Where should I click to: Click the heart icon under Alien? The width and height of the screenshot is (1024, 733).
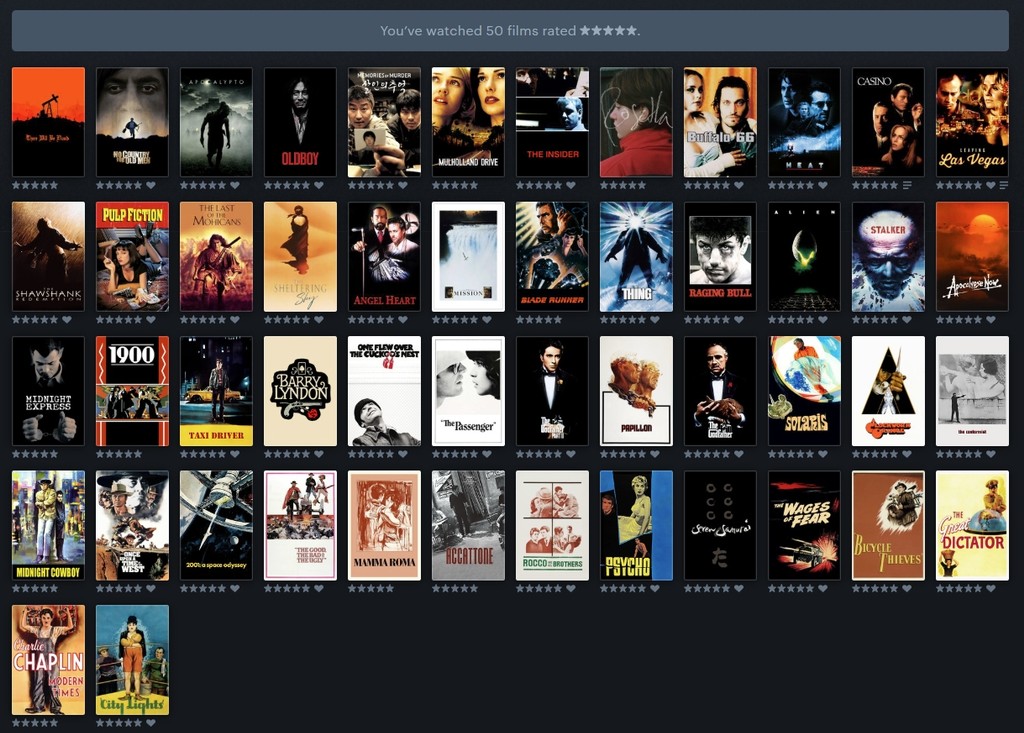[823, 320]
